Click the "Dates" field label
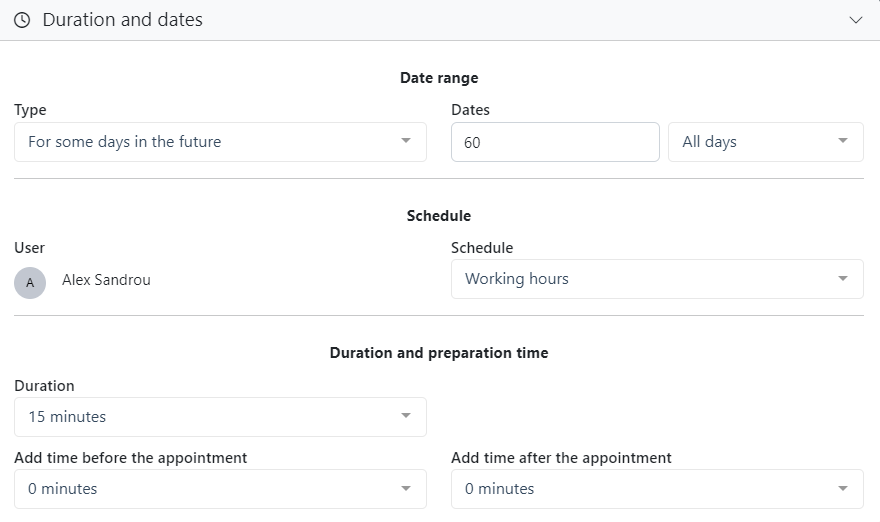 coord(470,110)
